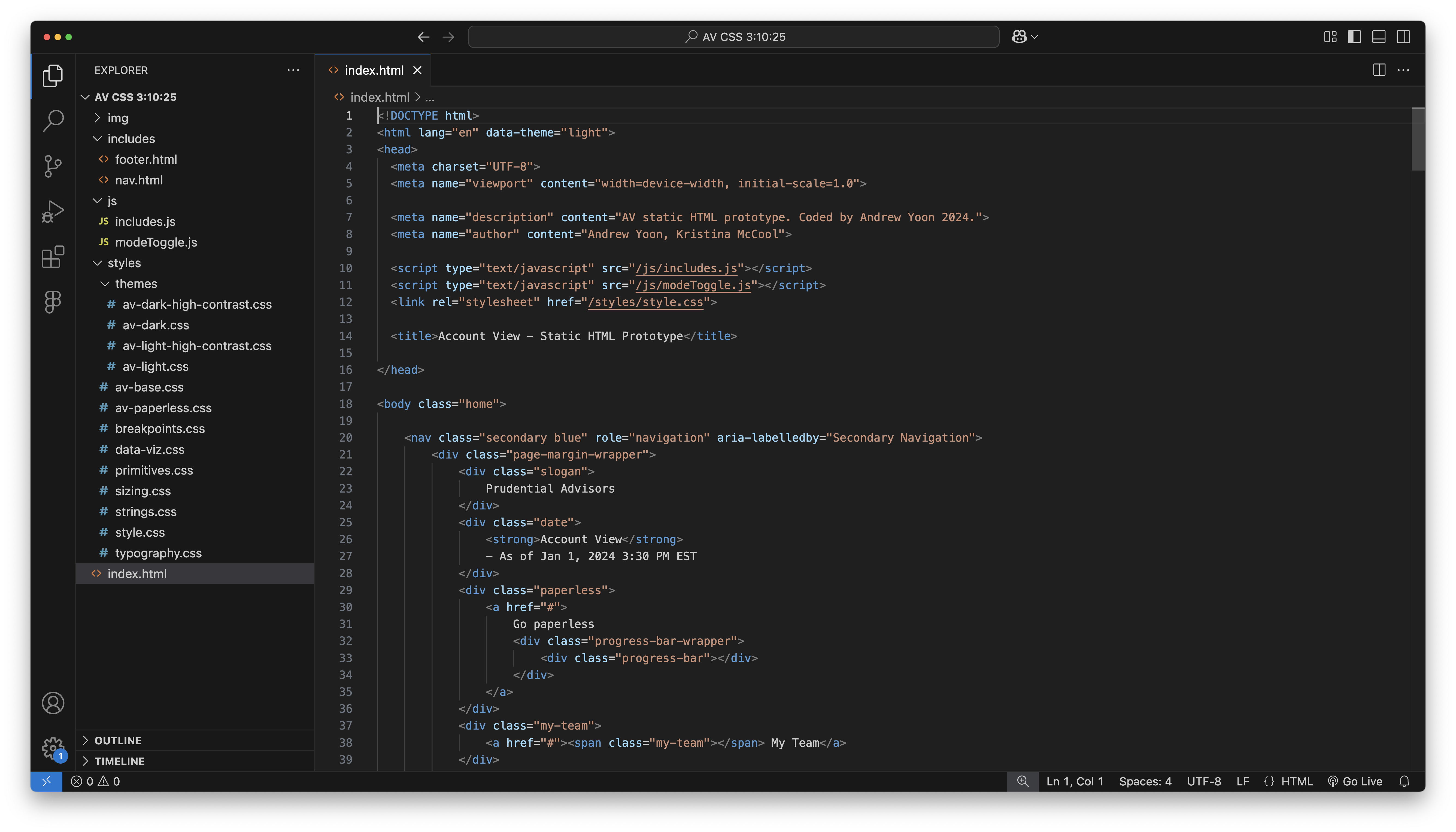Go back with the left arrow
The height and width of the screenshot is (832, 1456).
(423, 37)
